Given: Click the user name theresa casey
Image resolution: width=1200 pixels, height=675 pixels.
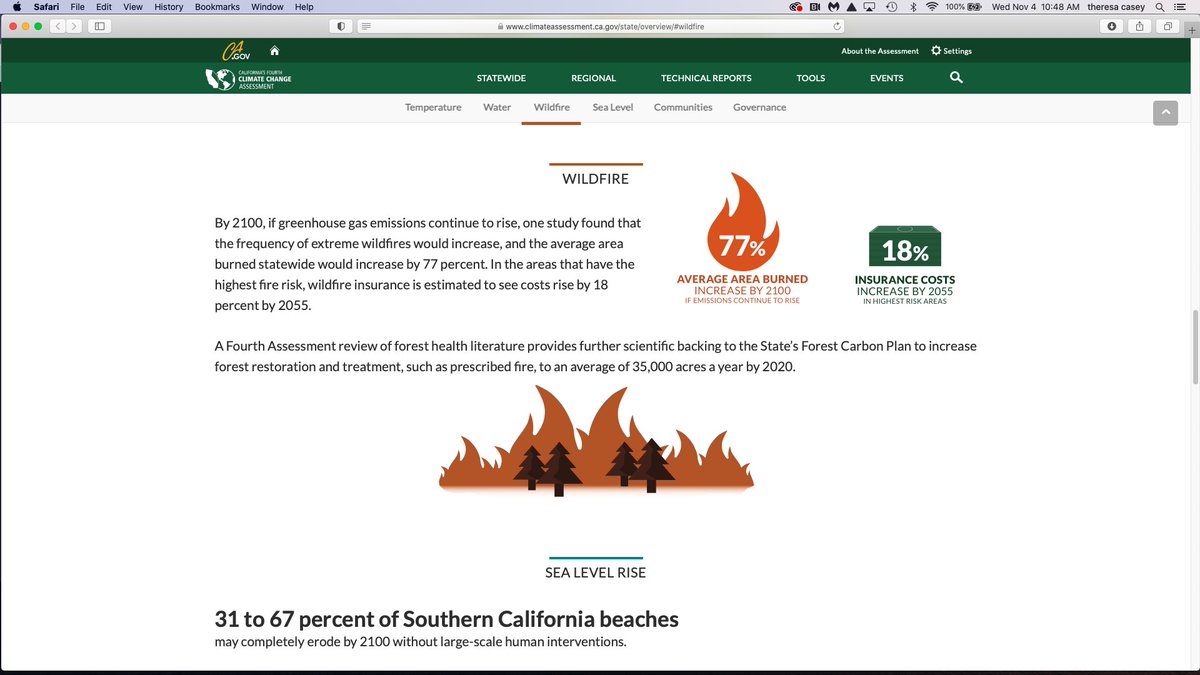Looking at the screenshot, I should (x=1115, y=7).
